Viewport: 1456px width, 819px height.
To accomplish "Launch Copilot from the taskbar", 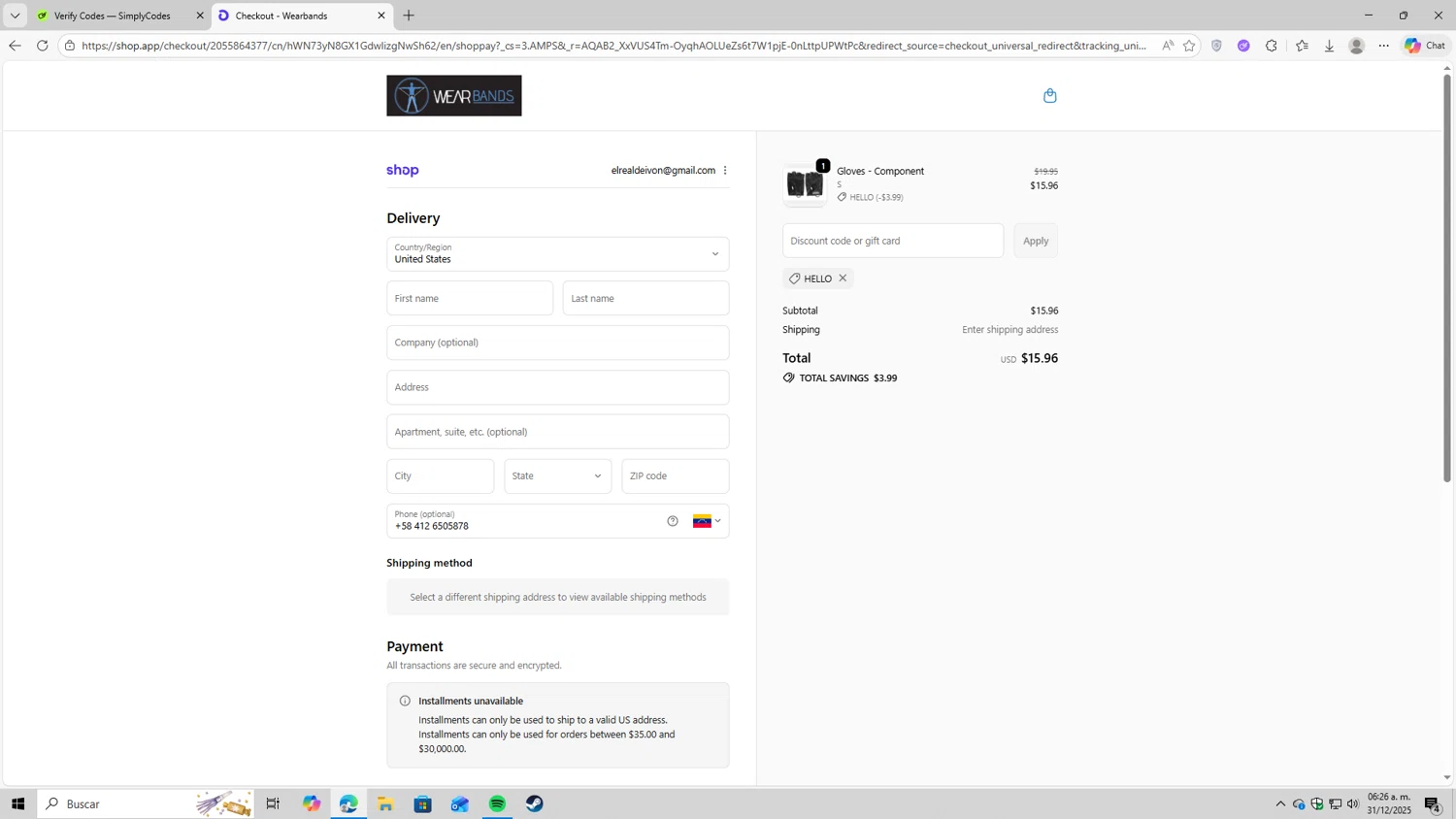I will [311, 803].
